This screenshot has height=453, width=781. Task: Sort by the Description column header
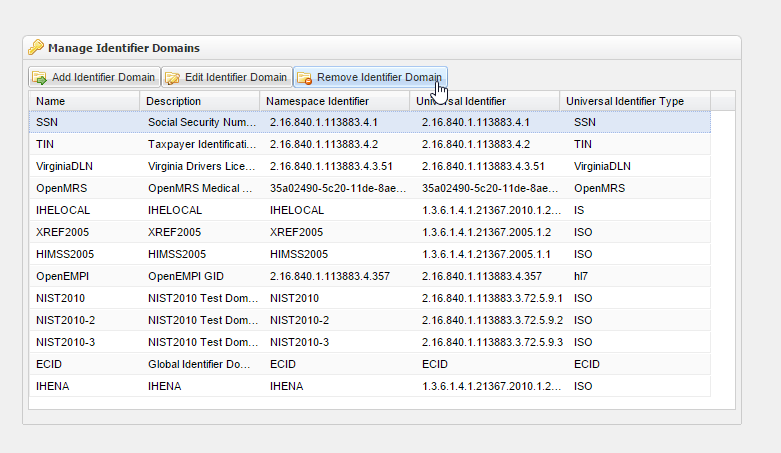199,101
